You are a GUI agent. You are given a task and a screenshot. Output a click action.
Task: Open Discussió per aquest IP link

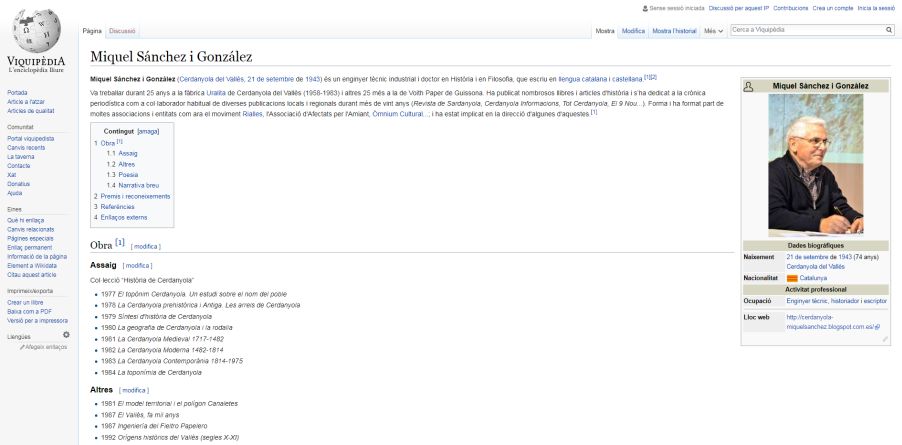739,9
